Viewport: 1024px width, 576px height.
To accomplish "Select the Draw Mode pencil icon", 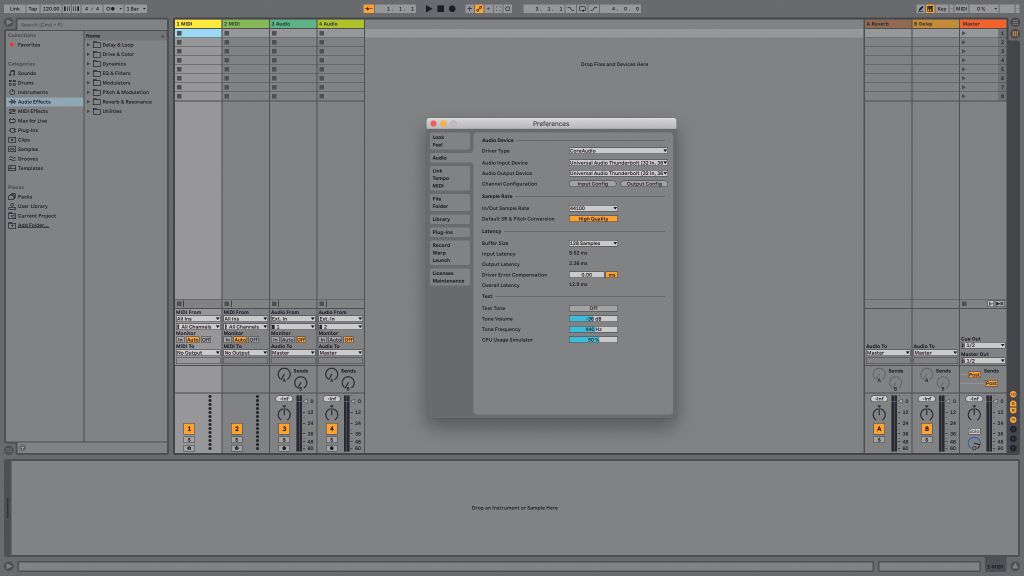I will (x=921, y=7).
